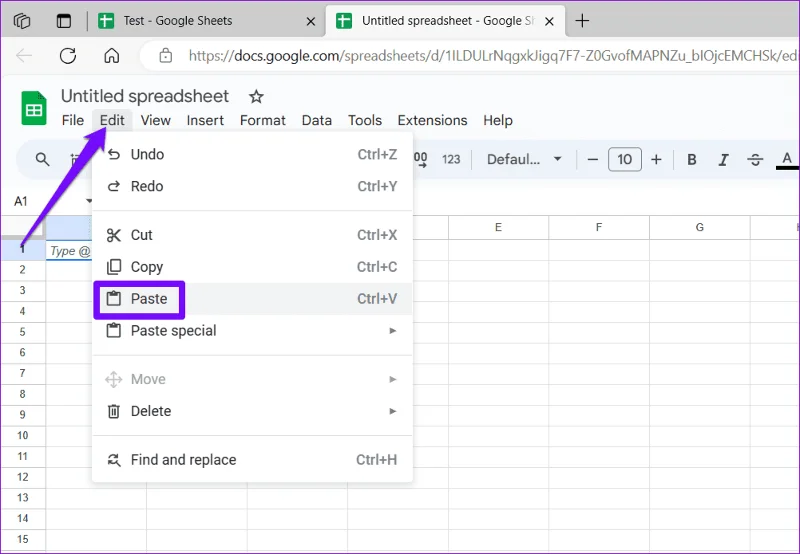Choose Redo from the Edit menu

(252, 186)
